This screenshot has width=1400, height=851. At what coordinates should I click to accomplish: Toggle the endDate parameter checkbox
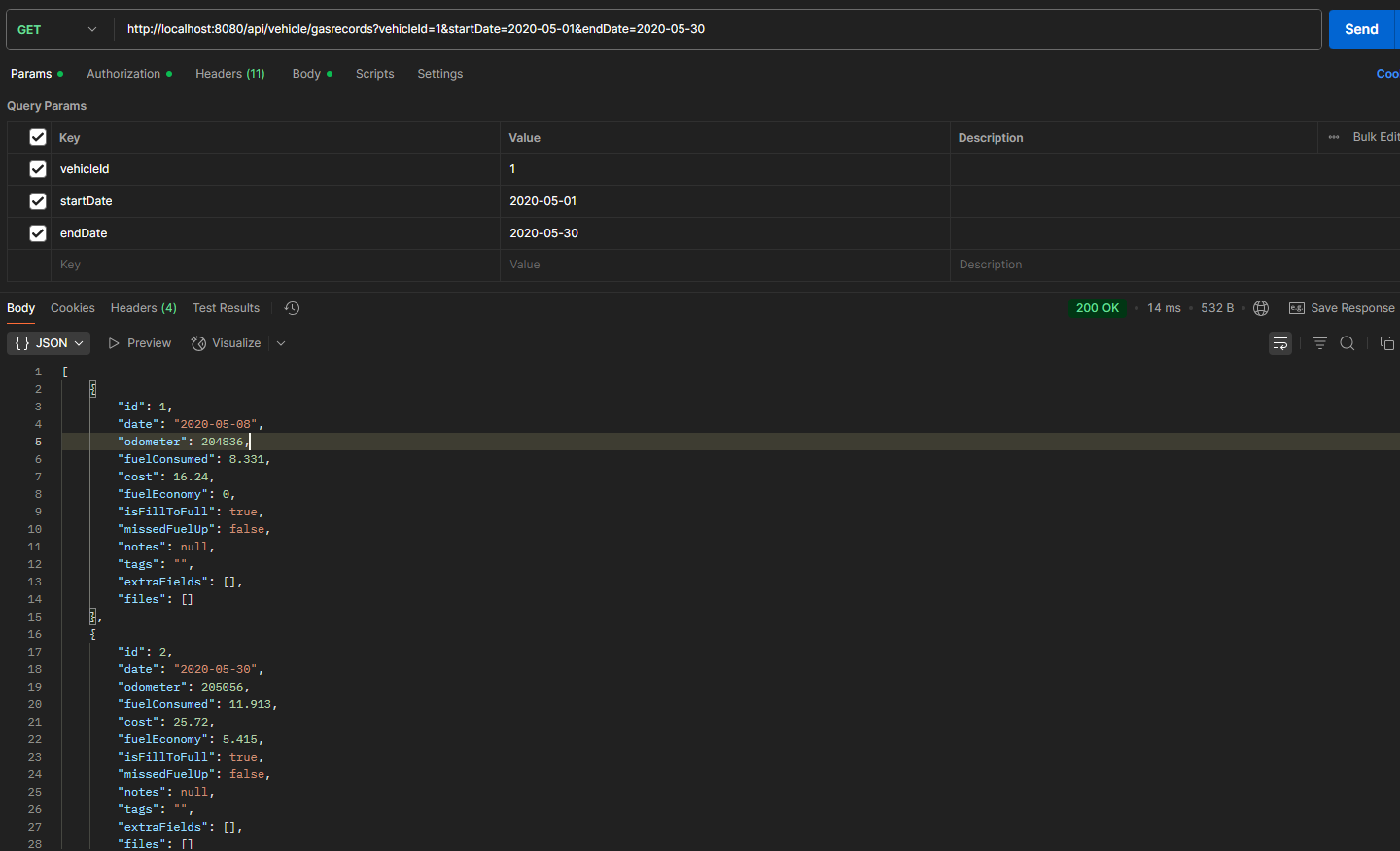(x=38, y=233)
